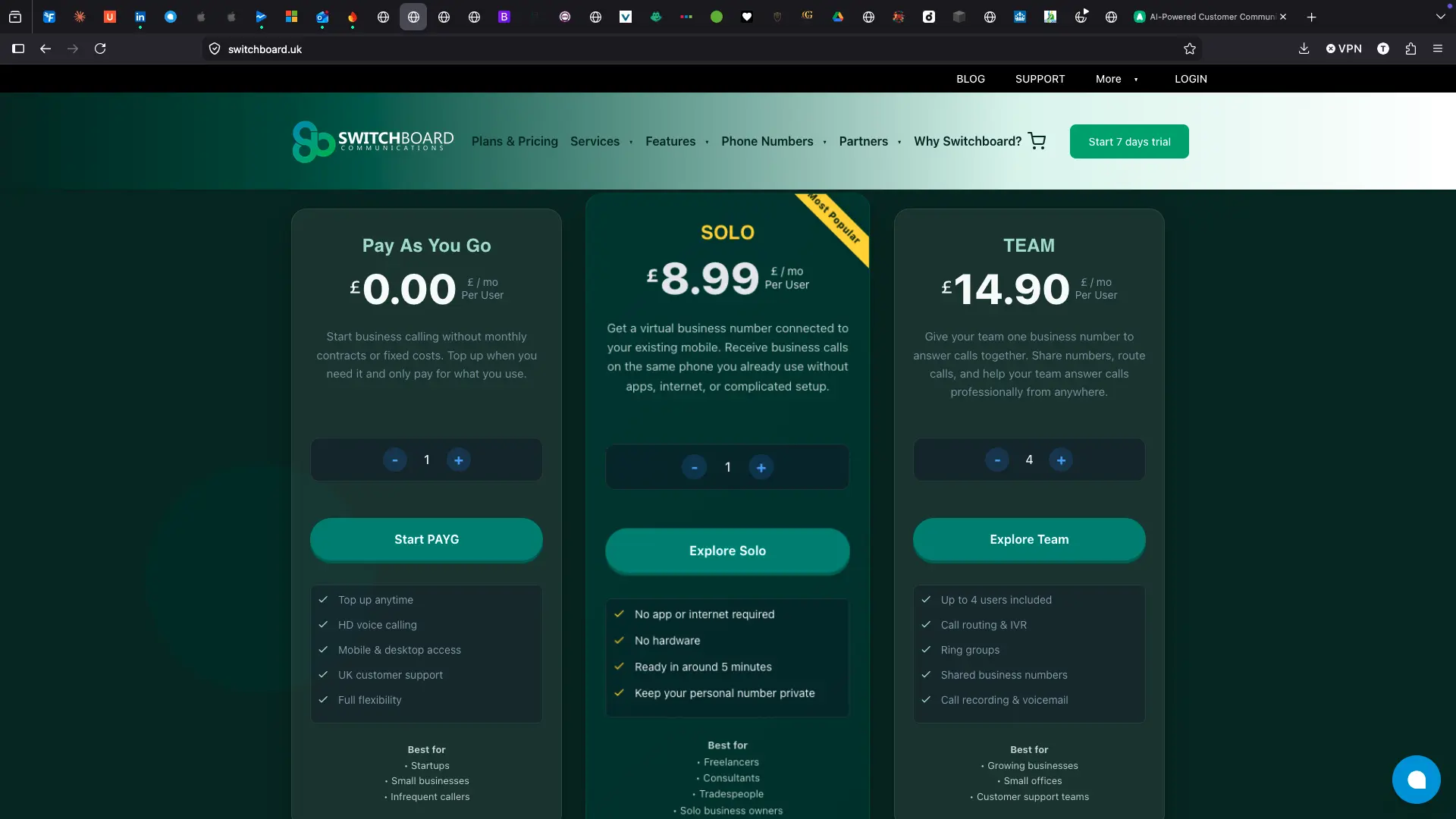
Task: Click Start 7 days trial button
Action: pyautogui.click(x=1129, y=141)
